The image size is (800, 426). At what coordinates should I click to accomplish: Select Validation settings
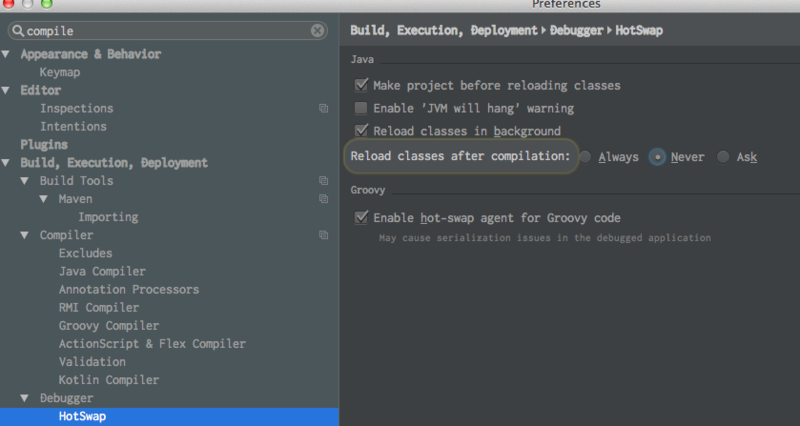(x=92, y=362)
